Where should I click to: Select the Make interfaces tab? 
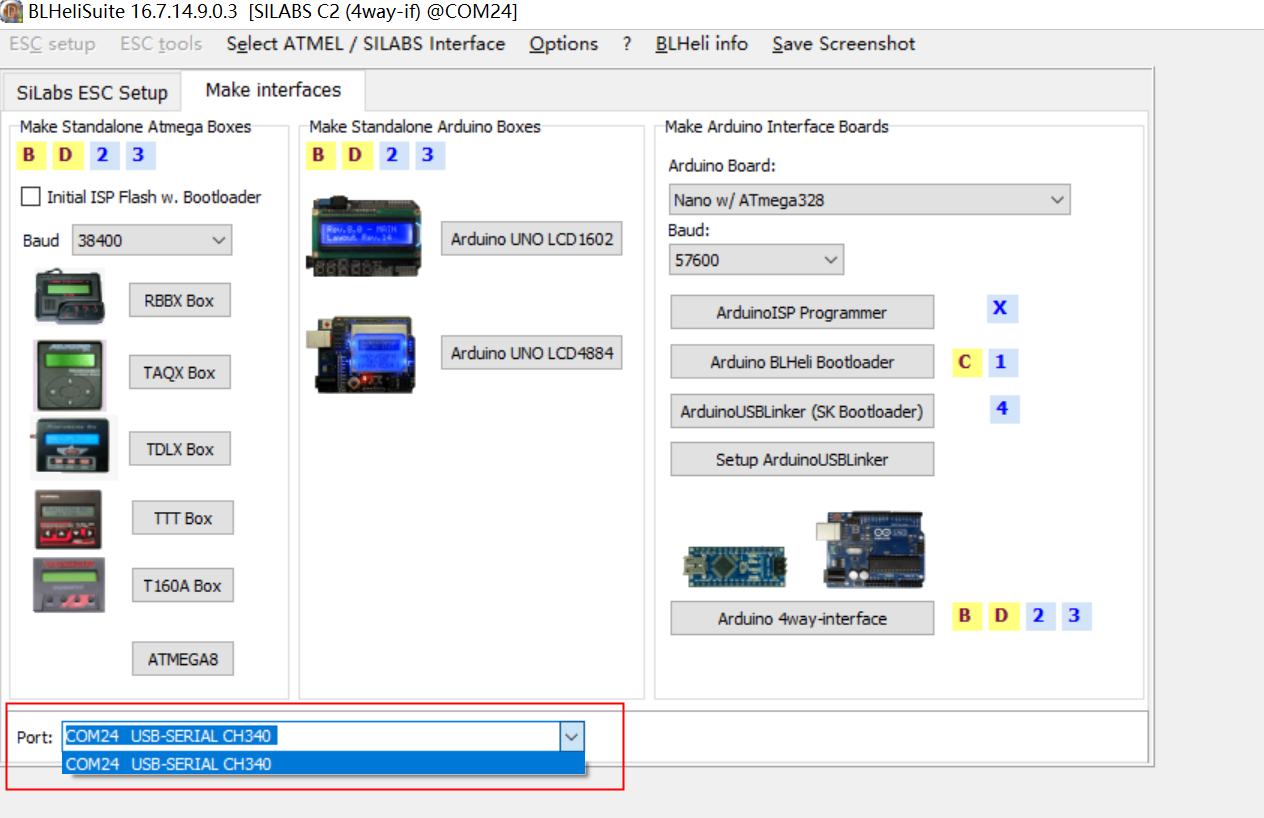pyautogui.click(x=273, y=90)
